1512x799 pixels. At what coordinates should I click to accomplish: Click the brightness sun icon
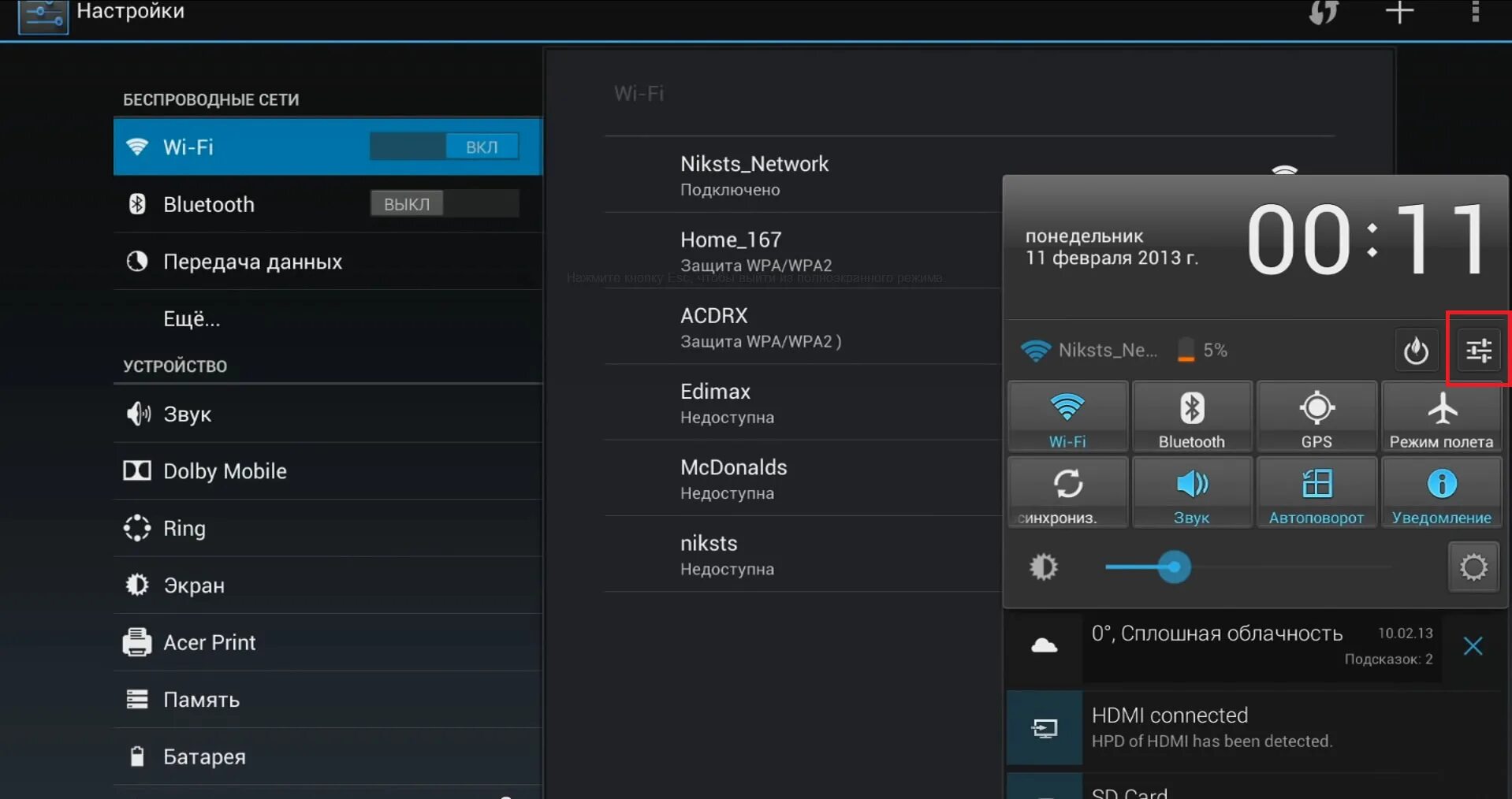(x=1044, y=567)
